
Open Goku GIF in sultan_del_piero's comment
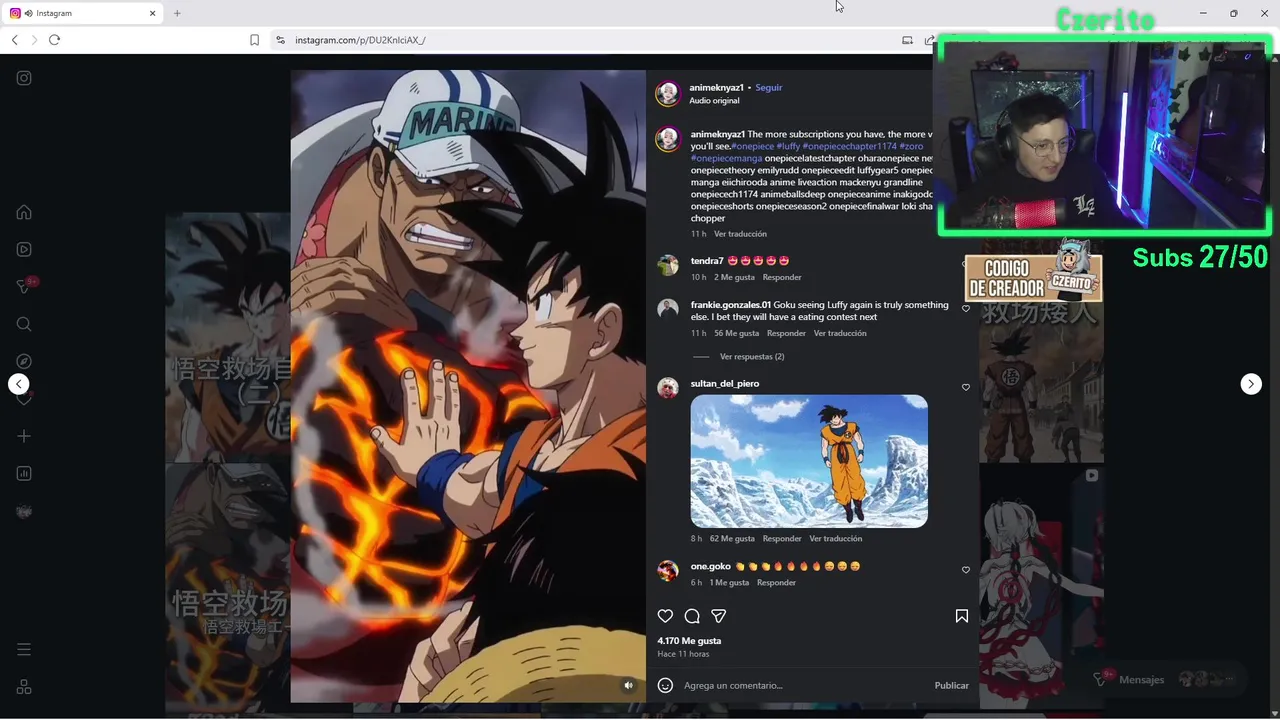[x=809, y=461]
